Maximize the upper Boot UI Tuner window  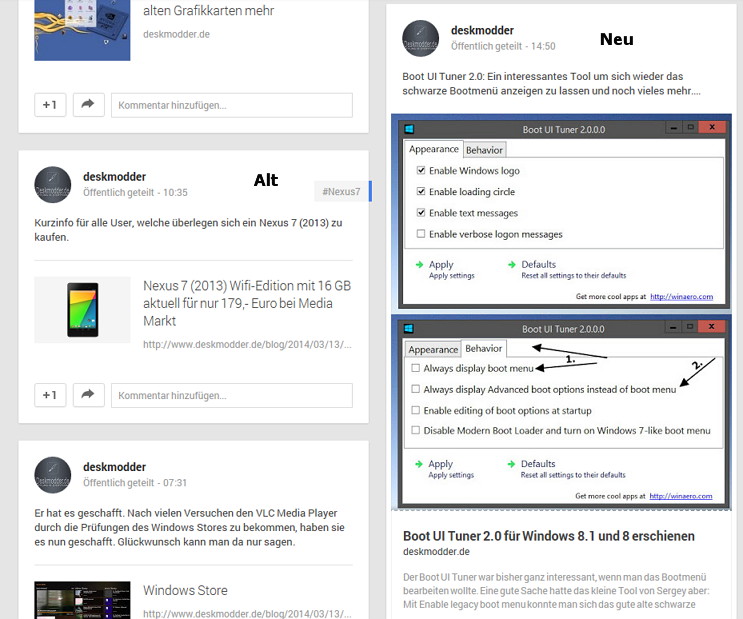pos(690,127)
